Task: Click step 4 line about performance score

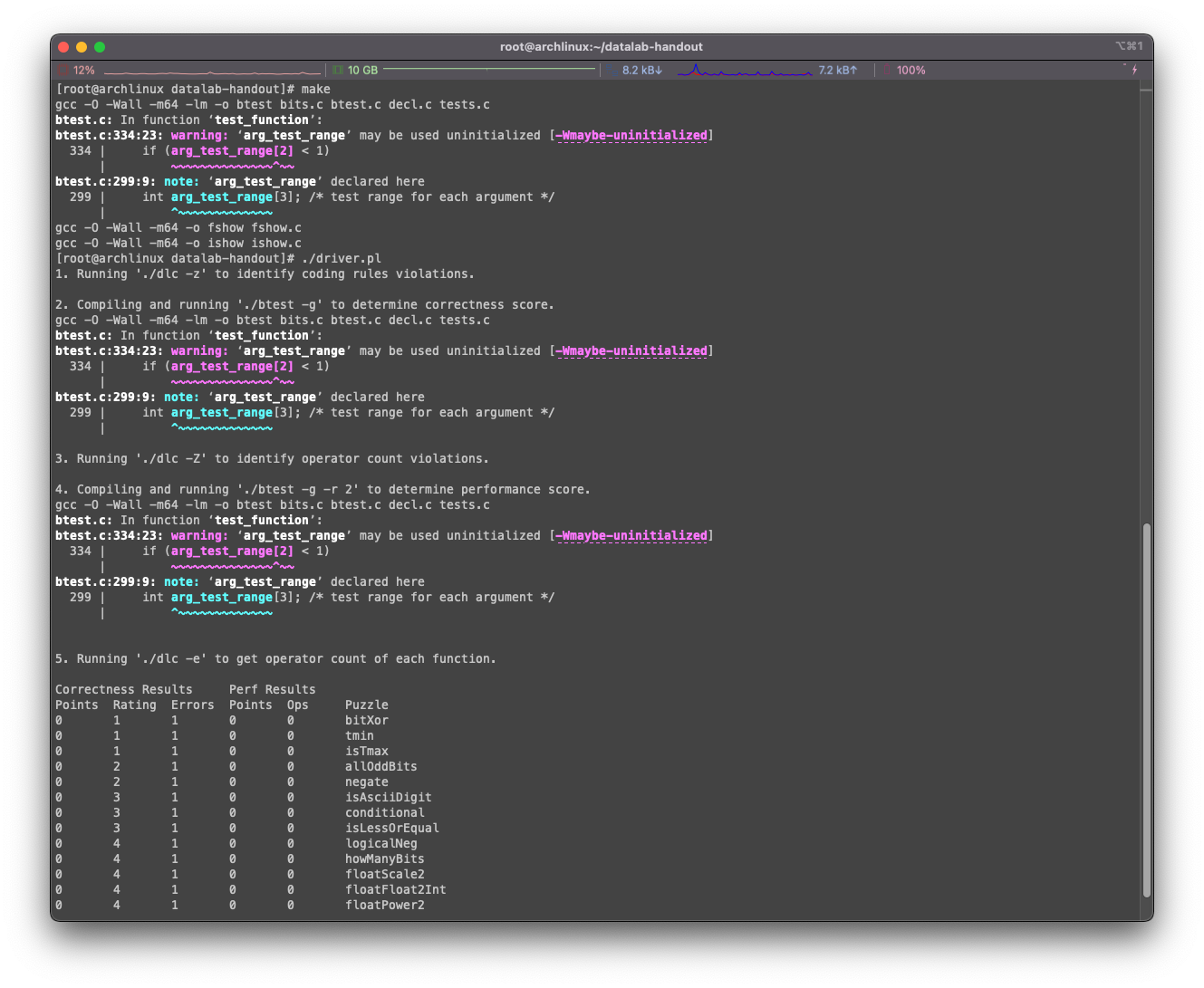Action: coord(323,489)
